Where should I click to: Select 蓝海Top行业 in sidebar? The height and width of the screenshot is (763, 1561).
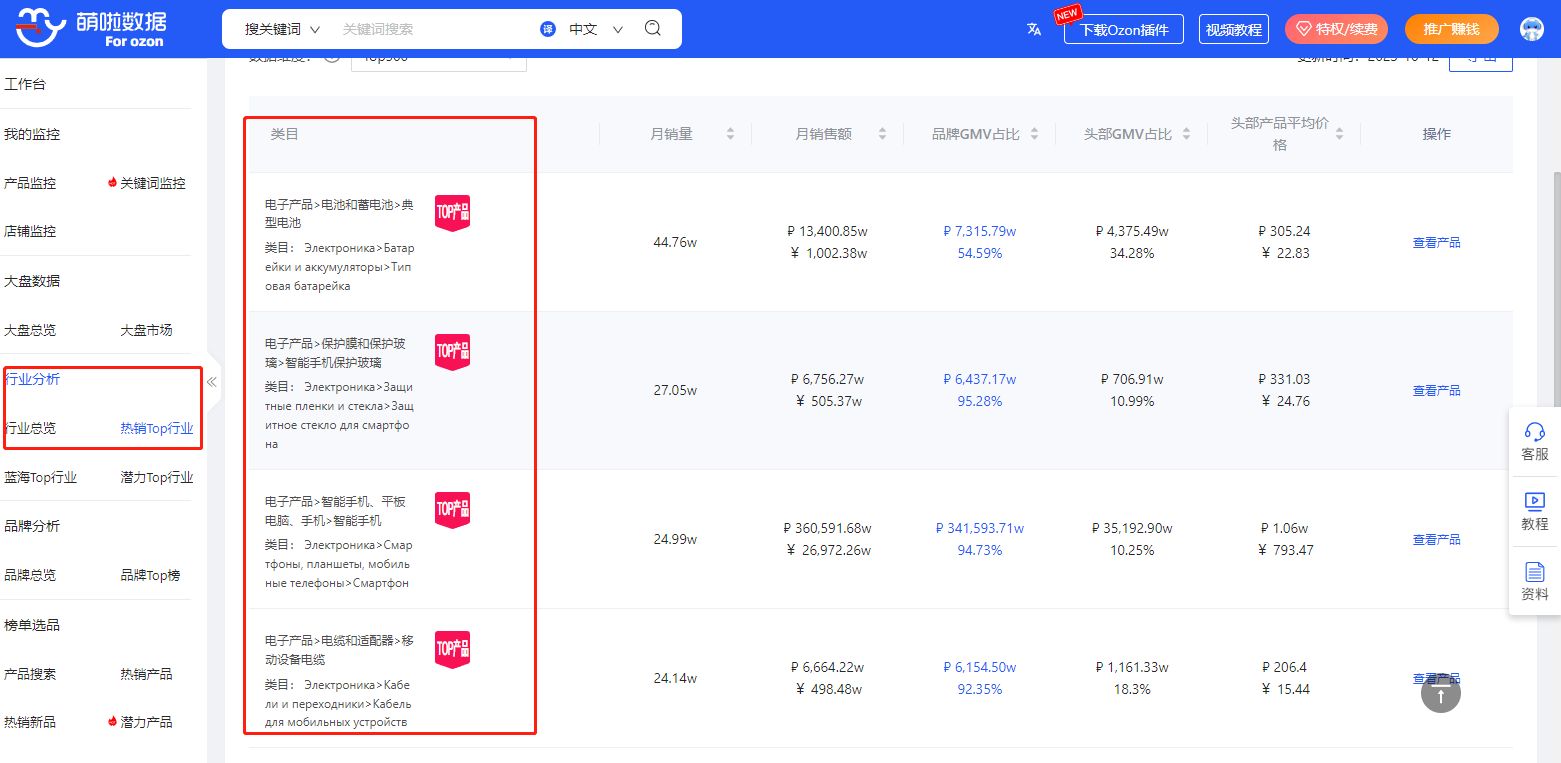pyautogui.click(x=40, y=477)
